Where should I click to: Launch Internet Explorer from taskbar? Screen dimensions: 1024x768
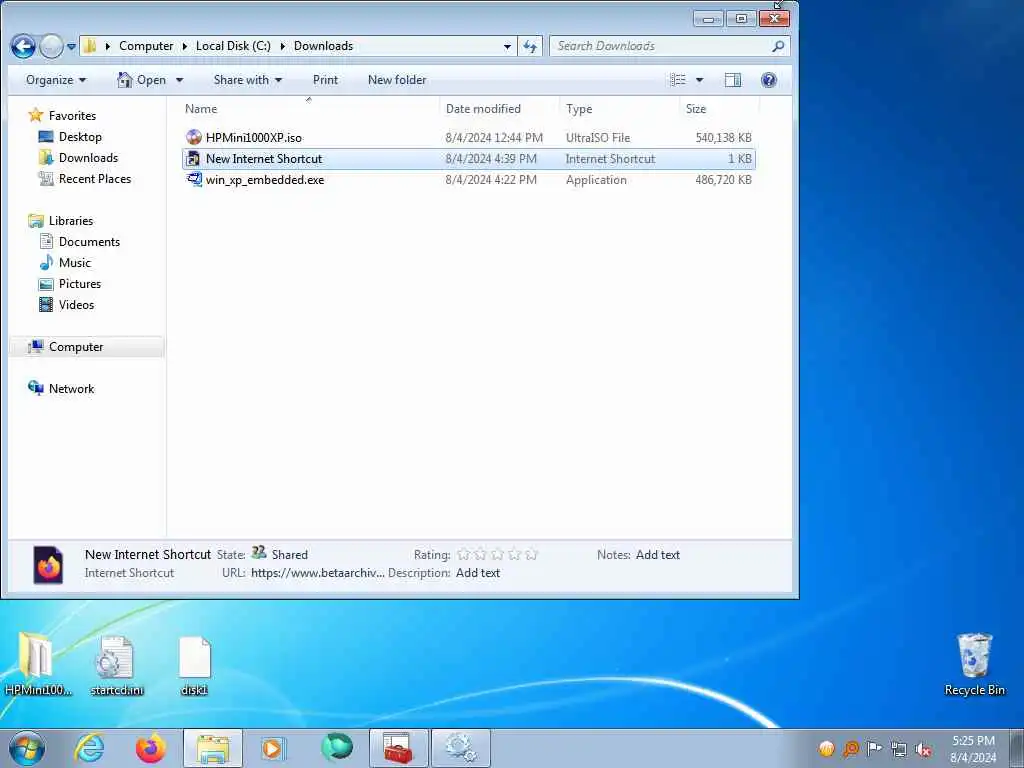(89, 748)
